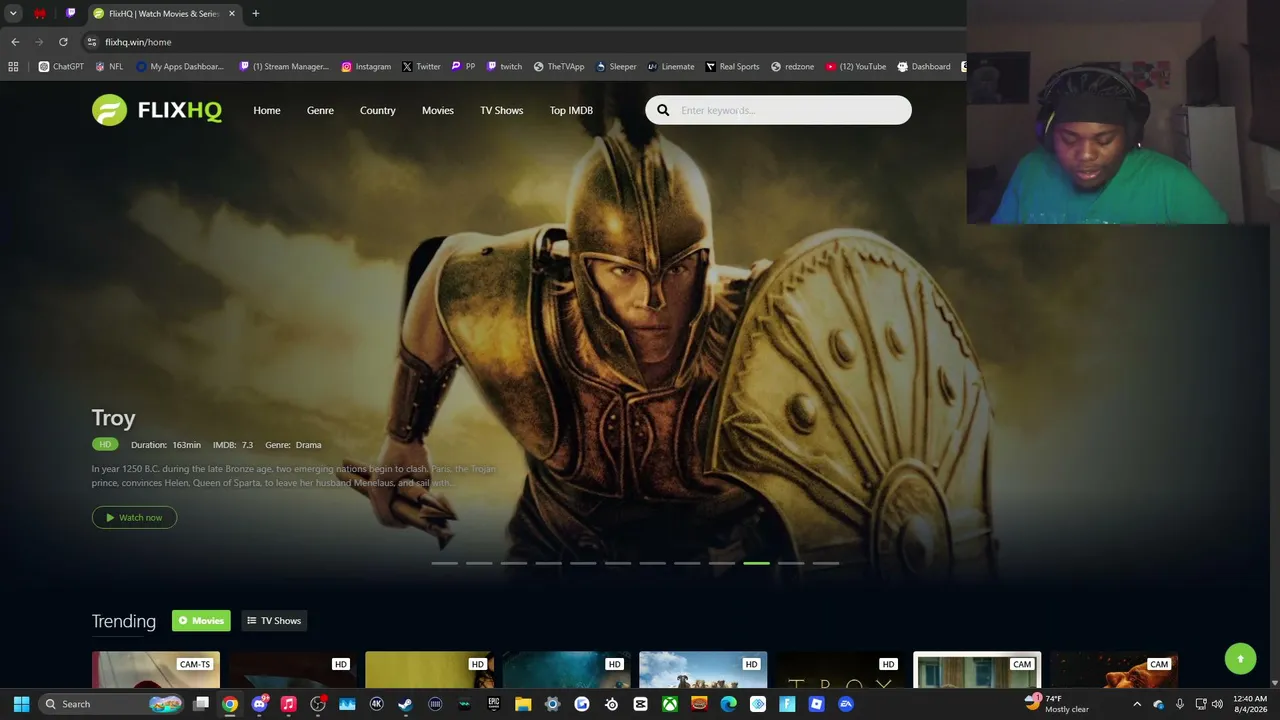1280x720 pixels.
Task: Open the (12) YouTube bookmark
Action: (856, 67)
